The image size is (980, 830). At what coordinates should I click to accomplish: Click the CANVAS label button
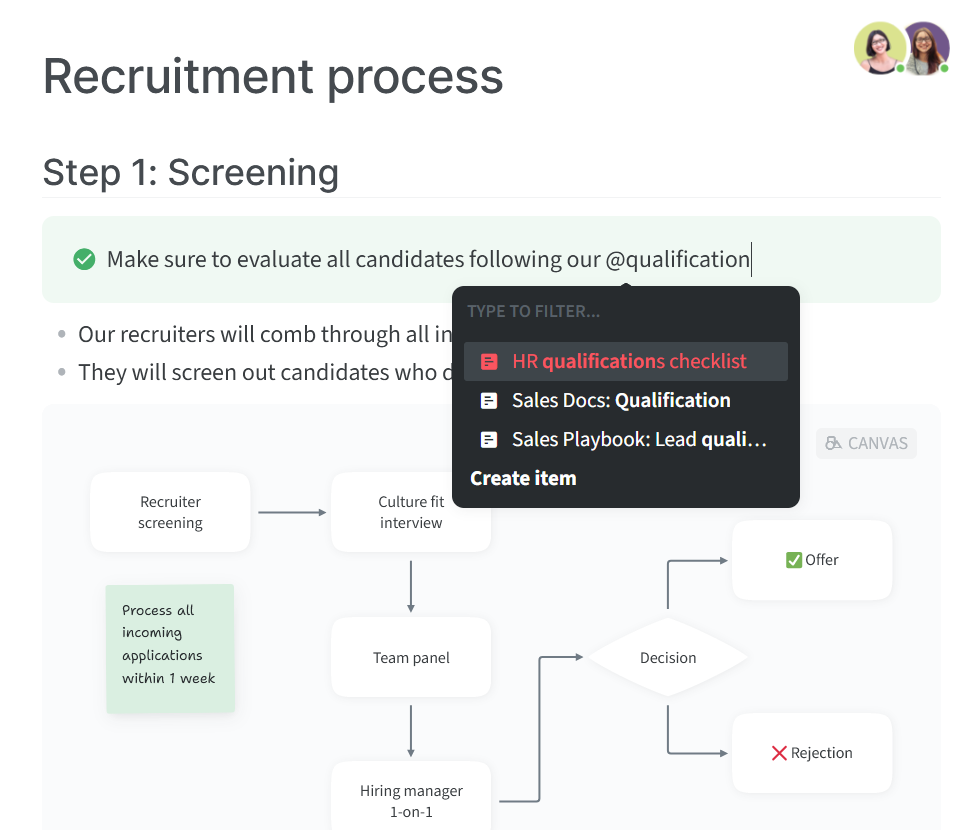pyautogui.click(x=866, y=443)
